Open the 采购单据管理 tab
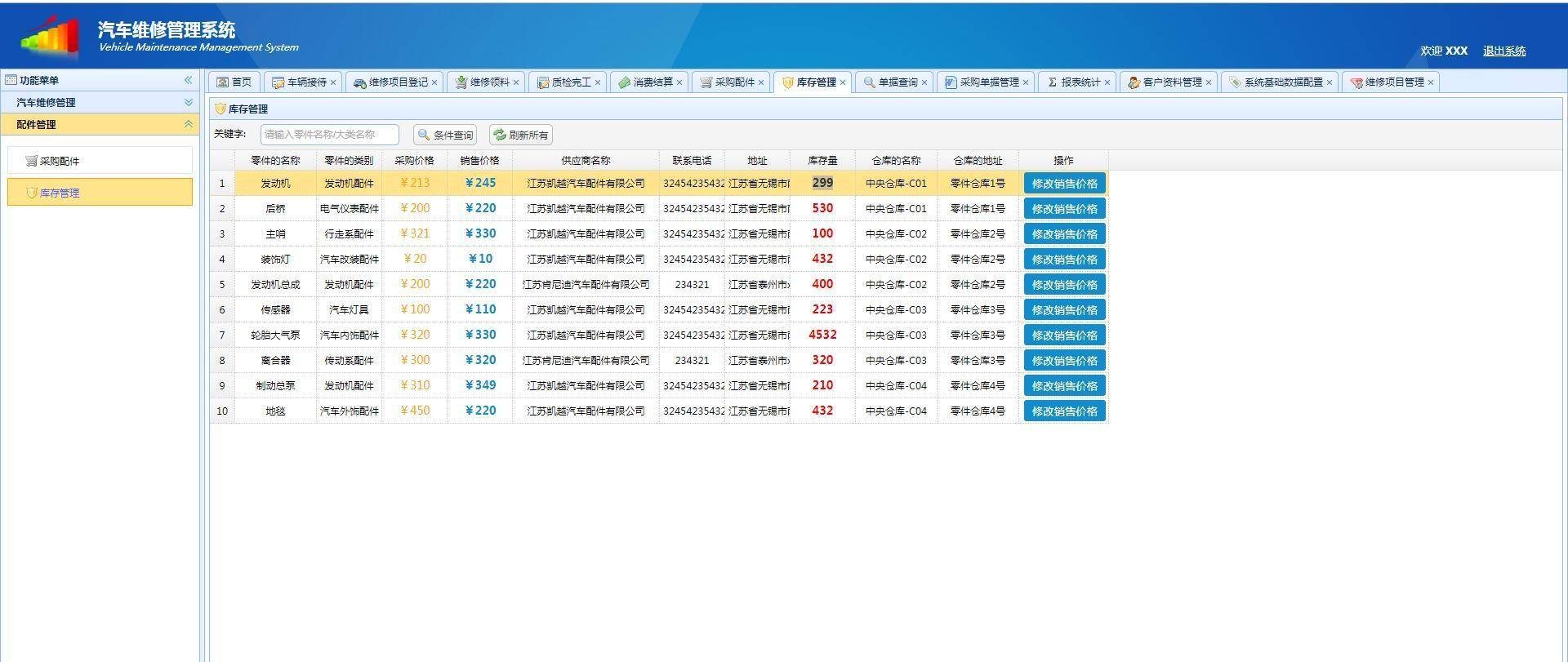The width and height of the screenshot is (1568, 662). pyautogui.click(x=985, y=82)
